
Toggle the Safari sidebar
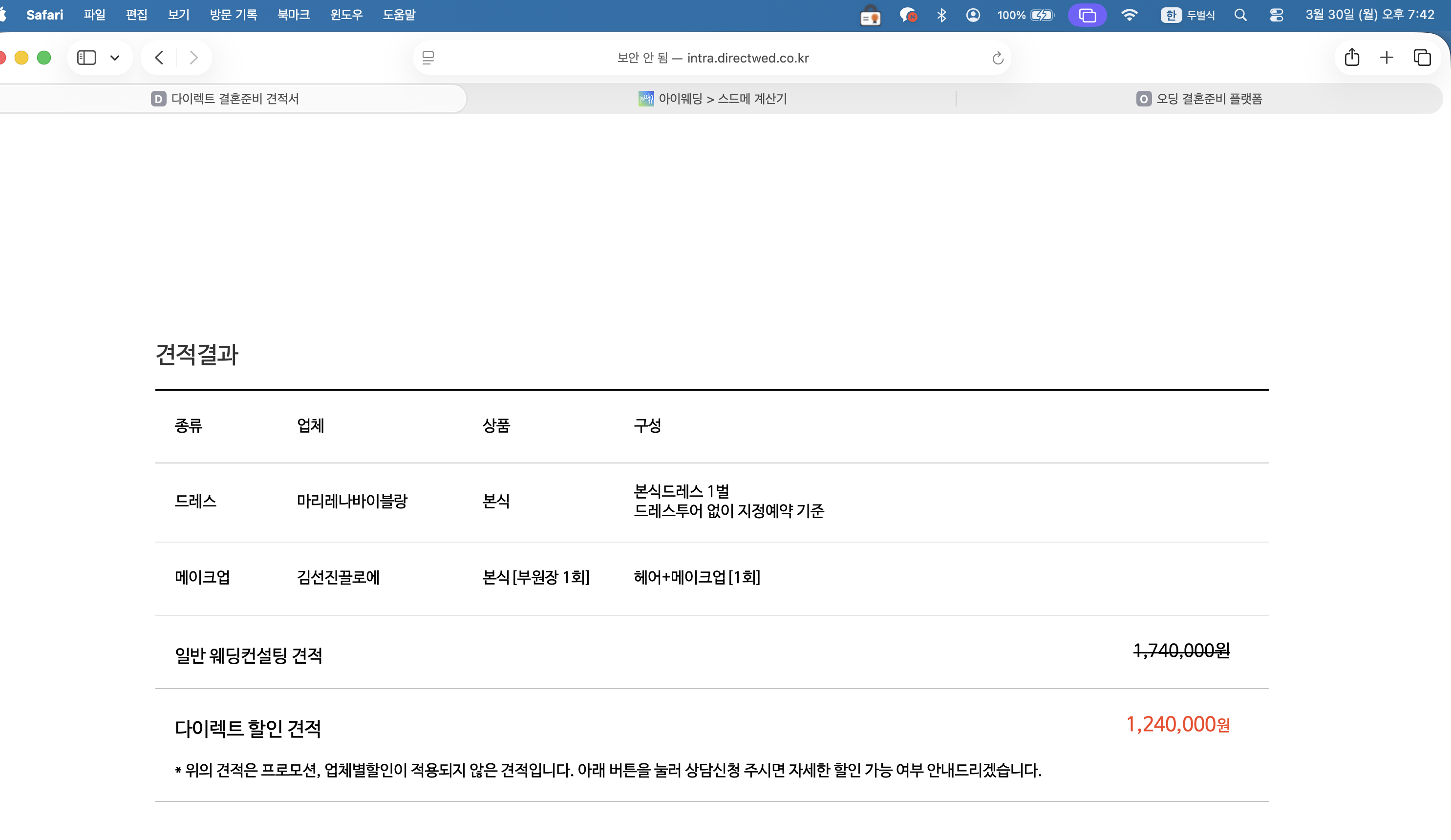tap(86, 58)
